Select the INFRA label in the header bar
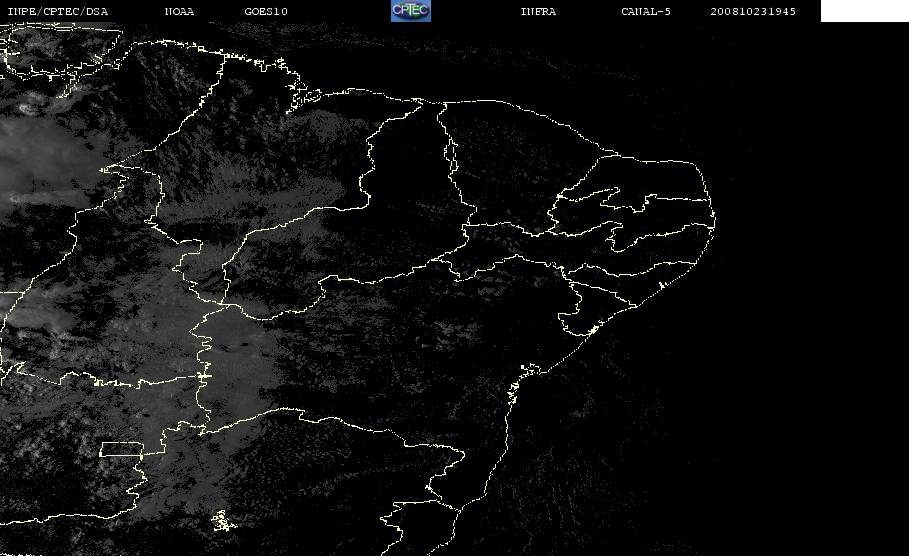The width and height of the screenshot is (909, 556). (538, 11)
